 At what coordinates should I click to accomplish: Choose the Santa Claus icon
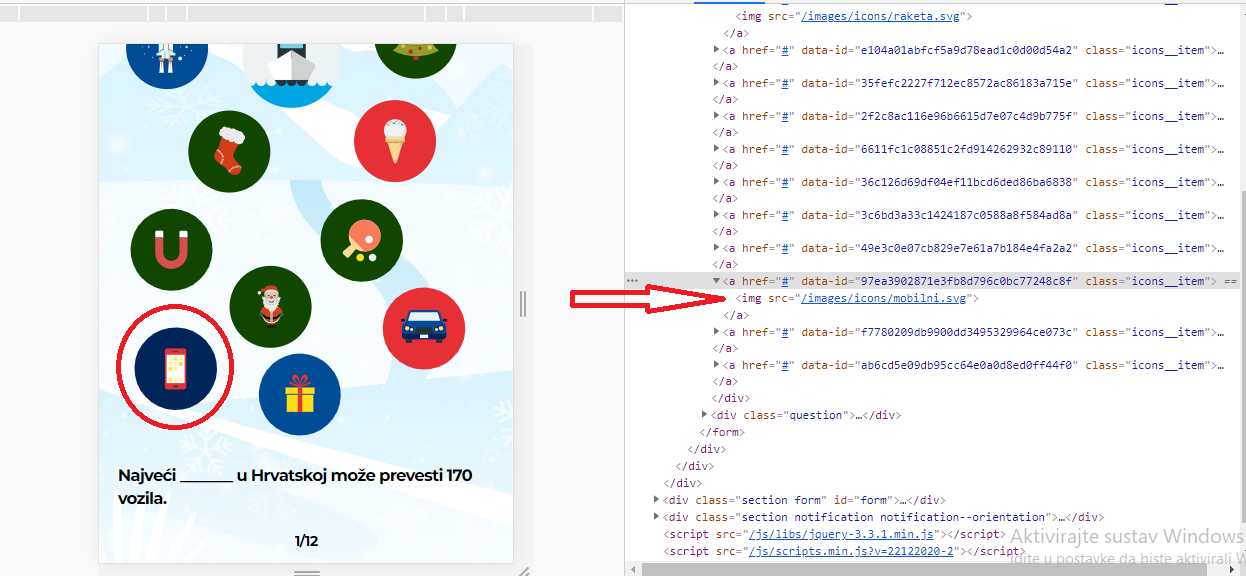(x=270, y=306)
